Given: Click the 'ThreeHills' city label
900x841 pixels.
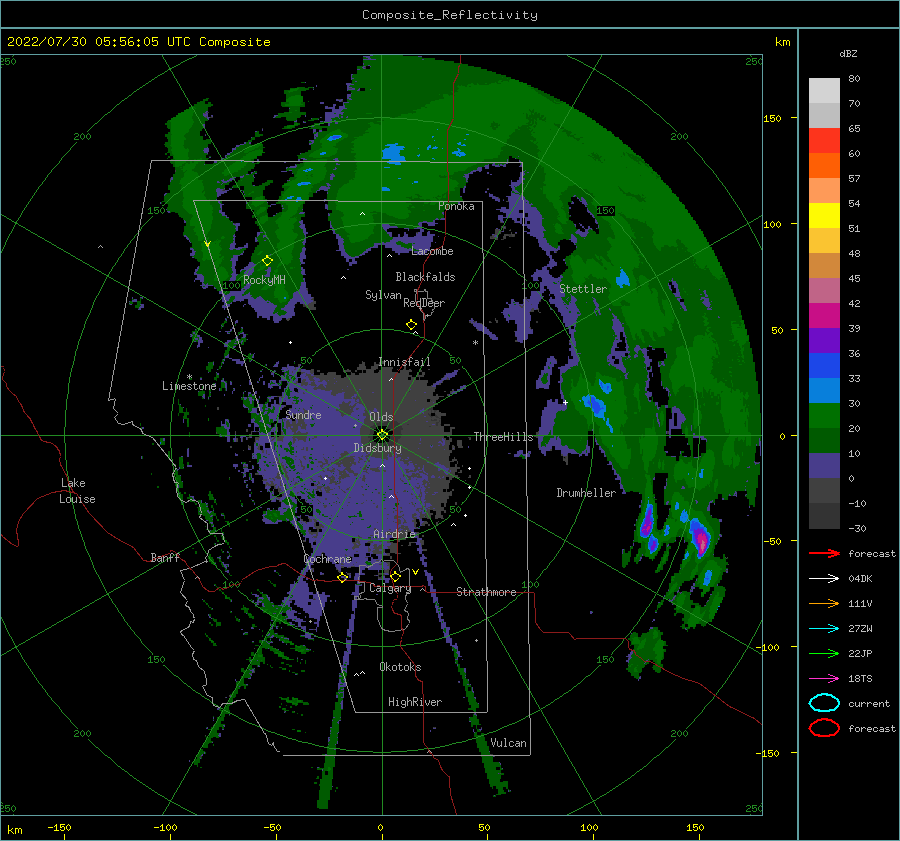Looking at the screenshot, I should 503,437.
